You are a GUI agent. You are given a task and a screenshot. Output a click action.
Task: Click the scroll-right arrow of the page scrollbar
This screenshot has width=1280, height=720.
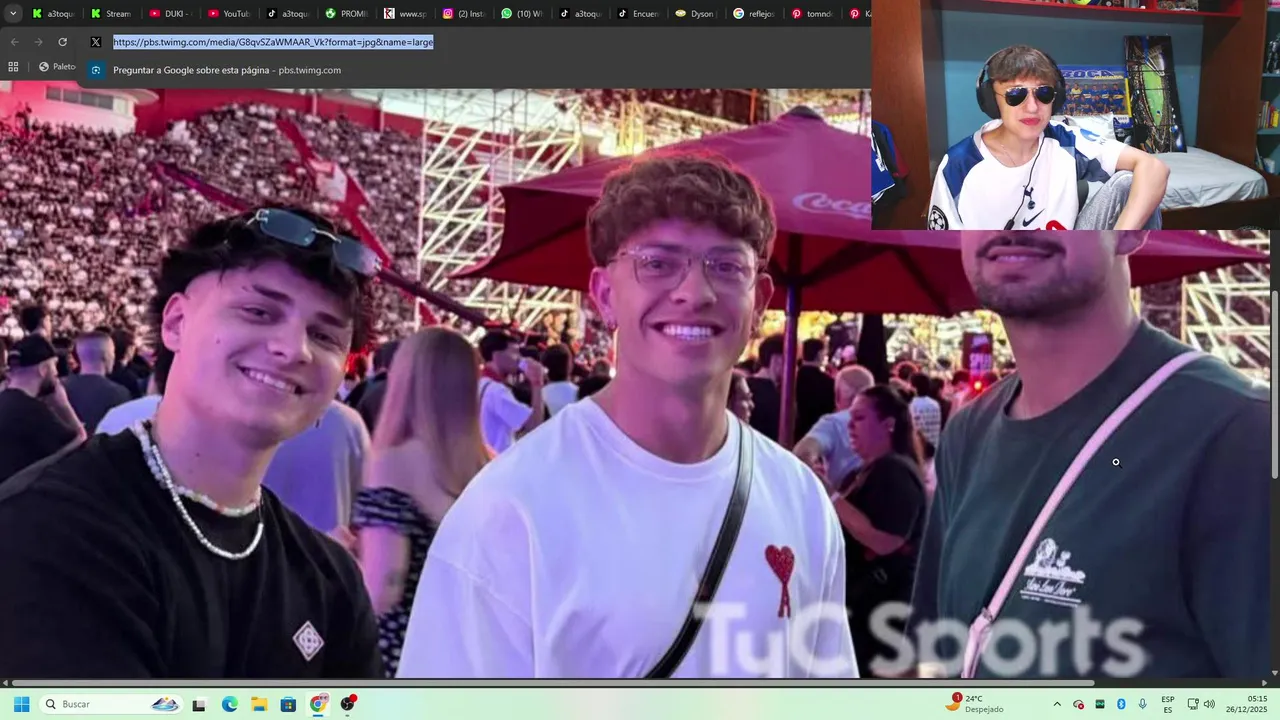pyautogui.click(x=1264, y=683)
